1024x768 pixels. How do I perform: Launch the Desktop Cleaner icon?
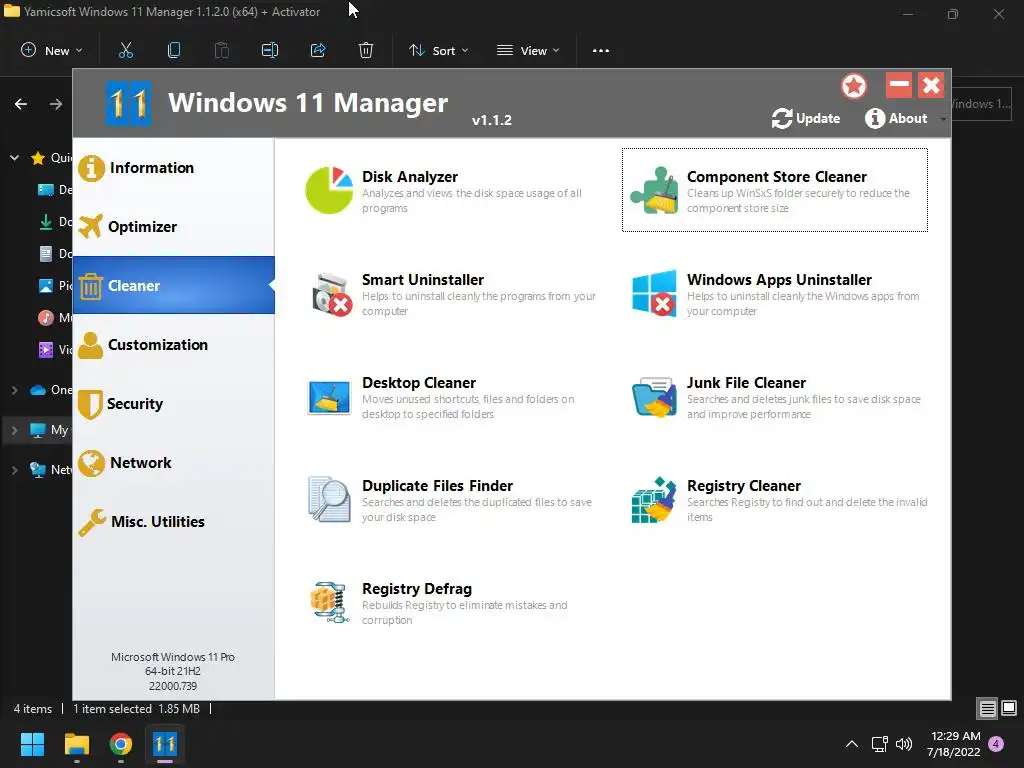click(x=329, y=397)
